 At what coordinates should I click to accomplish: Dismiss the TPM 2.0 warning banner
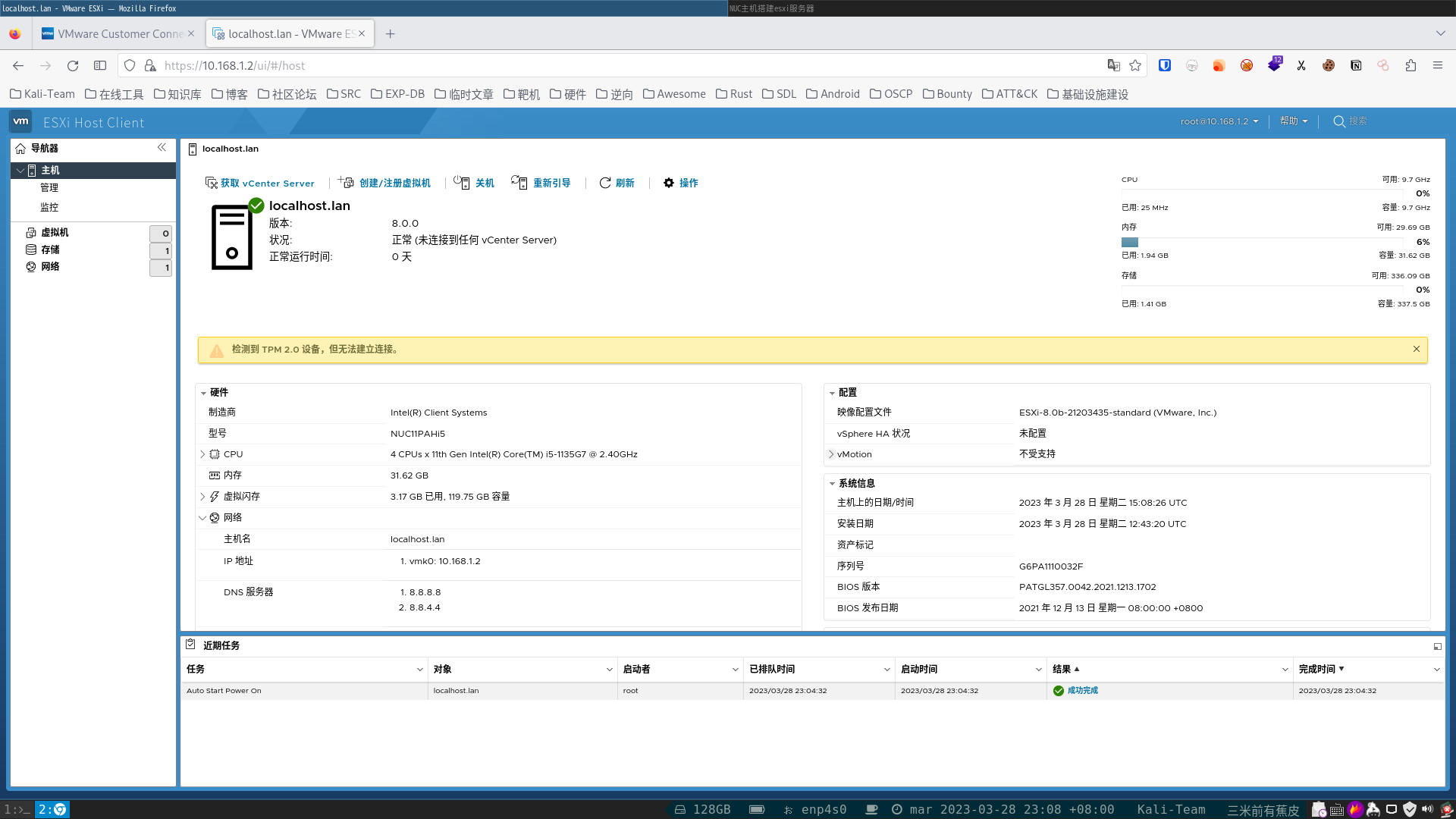coord(1416,349)
